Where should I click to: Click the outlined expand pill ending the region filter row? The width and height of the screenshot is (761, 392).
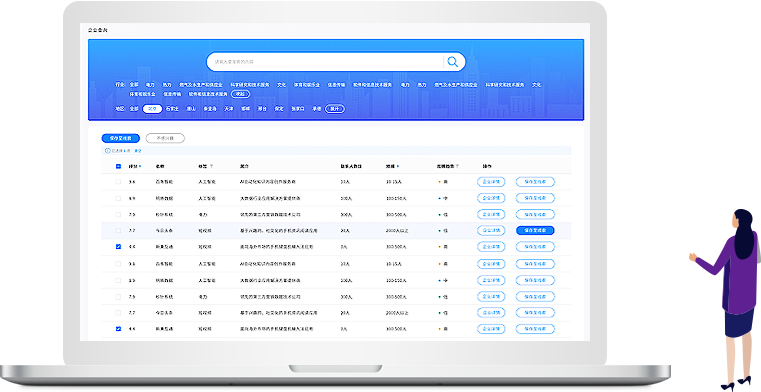click(335, 109)
